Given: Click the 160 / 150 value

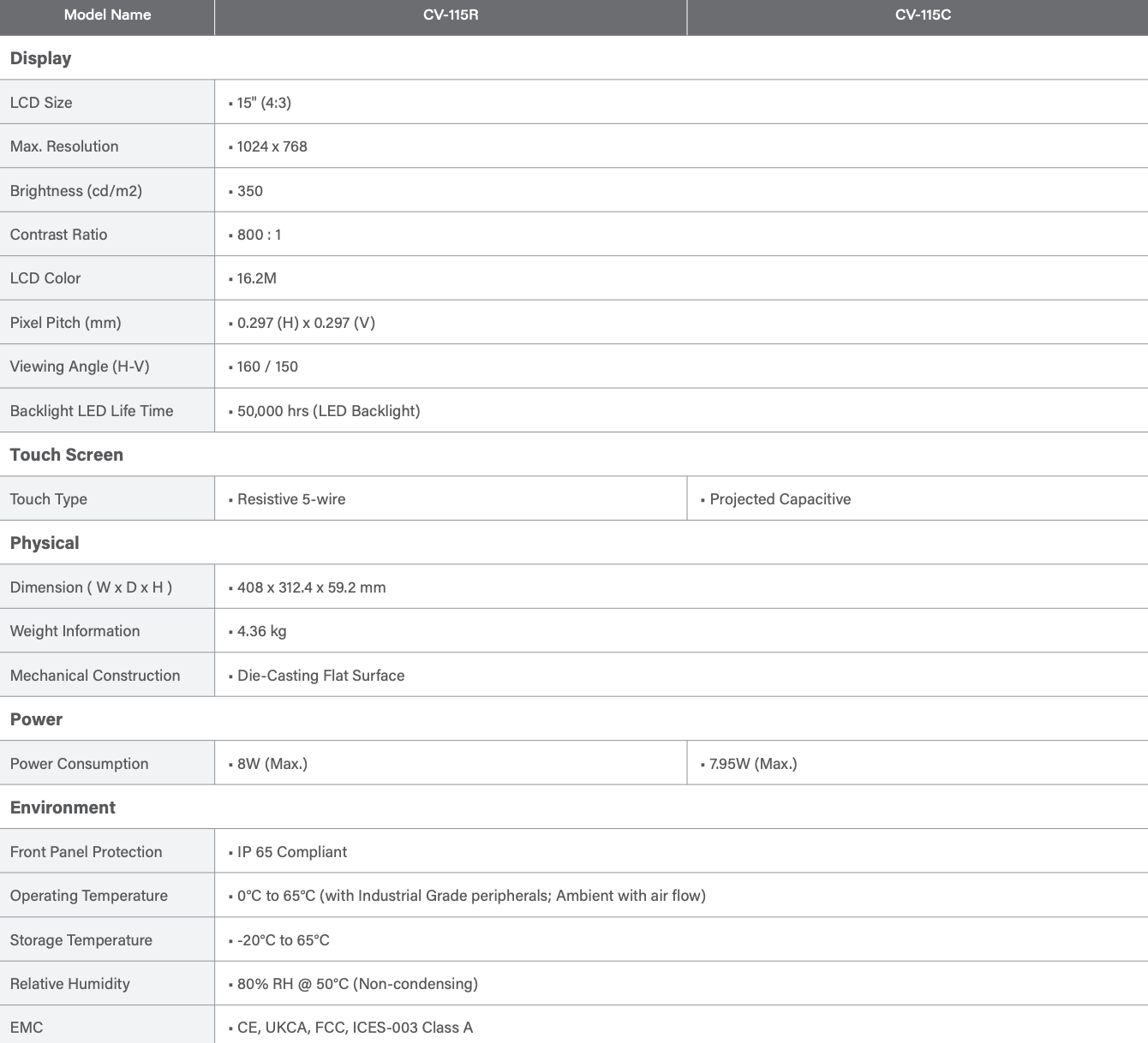Looking at the screenshot, I should coord(268,367).
